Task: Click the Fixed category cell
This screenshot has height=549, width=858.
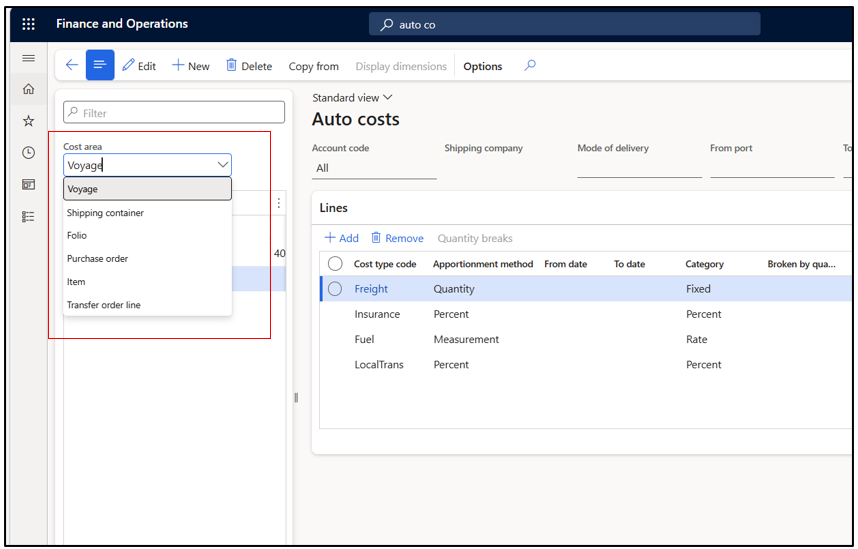Action: point(698,289)
